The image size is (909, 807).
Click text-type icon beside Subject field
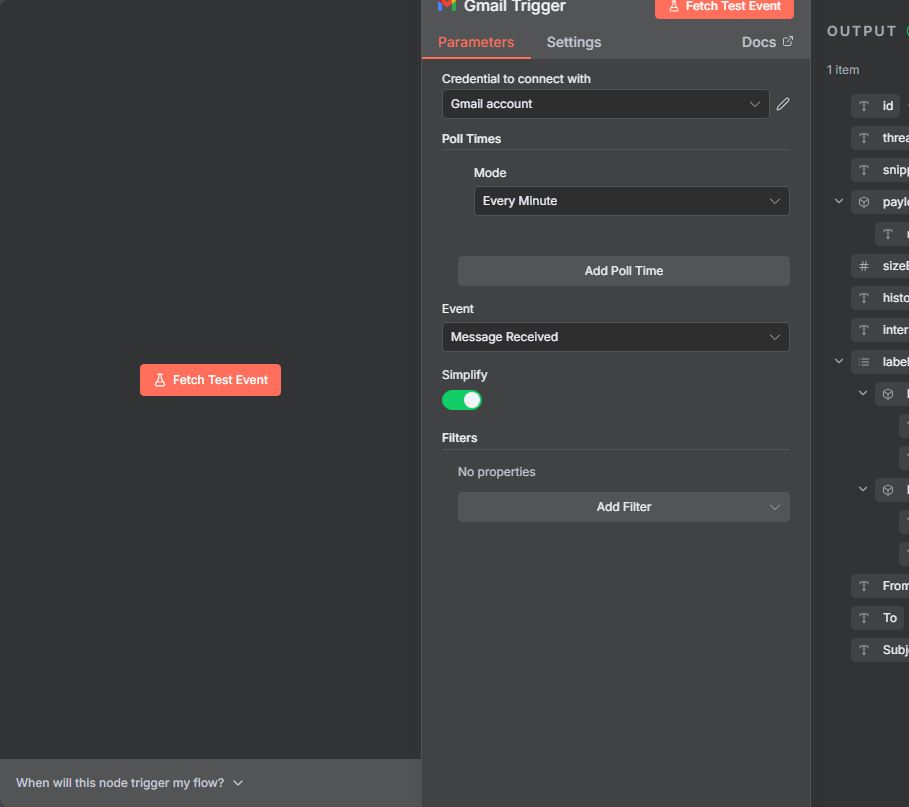click(864, 650)
